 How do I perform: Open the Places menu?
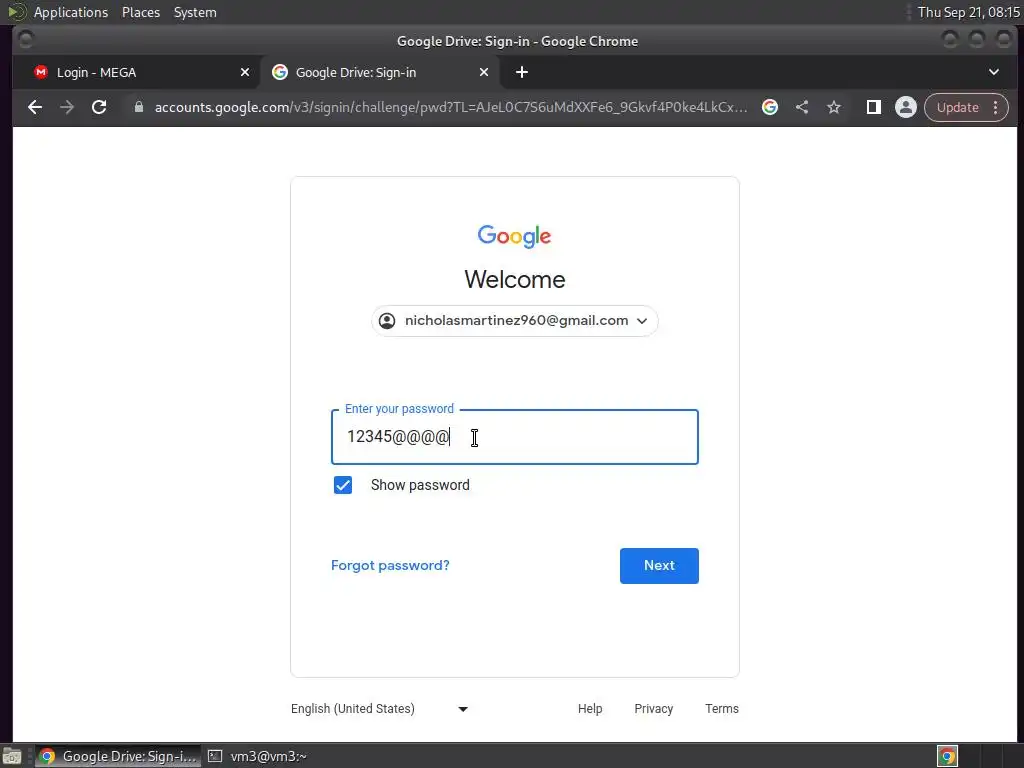click(x=141, y=12)
